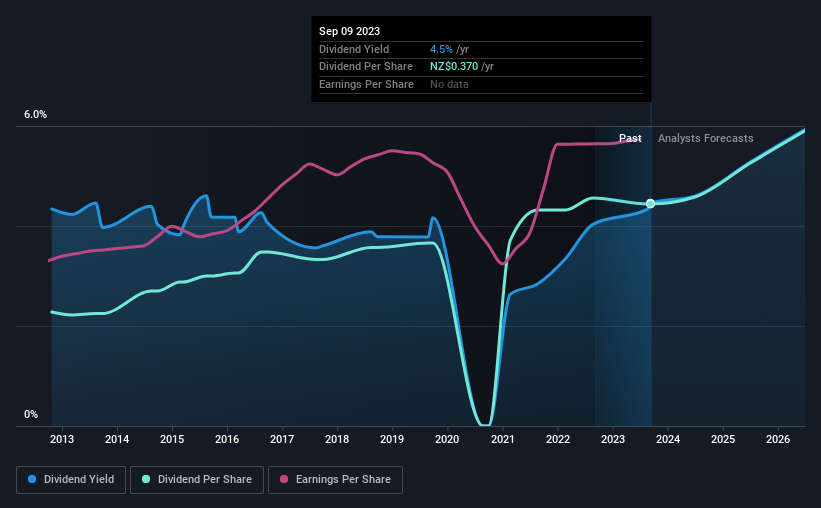Click the Analysts Forecasts section label
Screen dimensions: 821x508
(x=706, y=138)
